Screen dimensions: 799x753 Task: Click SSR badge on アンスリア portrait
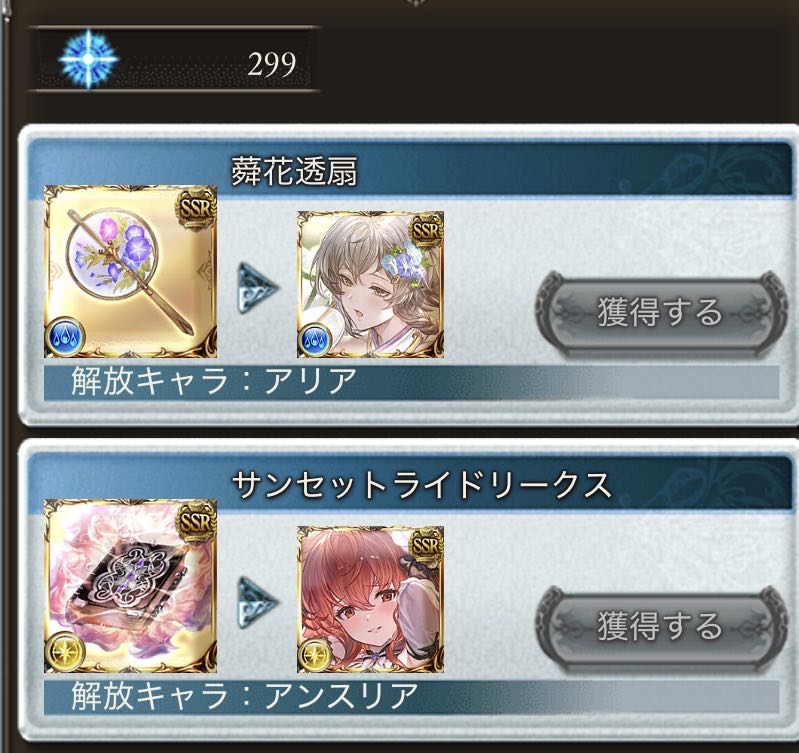tap(426, 545)
